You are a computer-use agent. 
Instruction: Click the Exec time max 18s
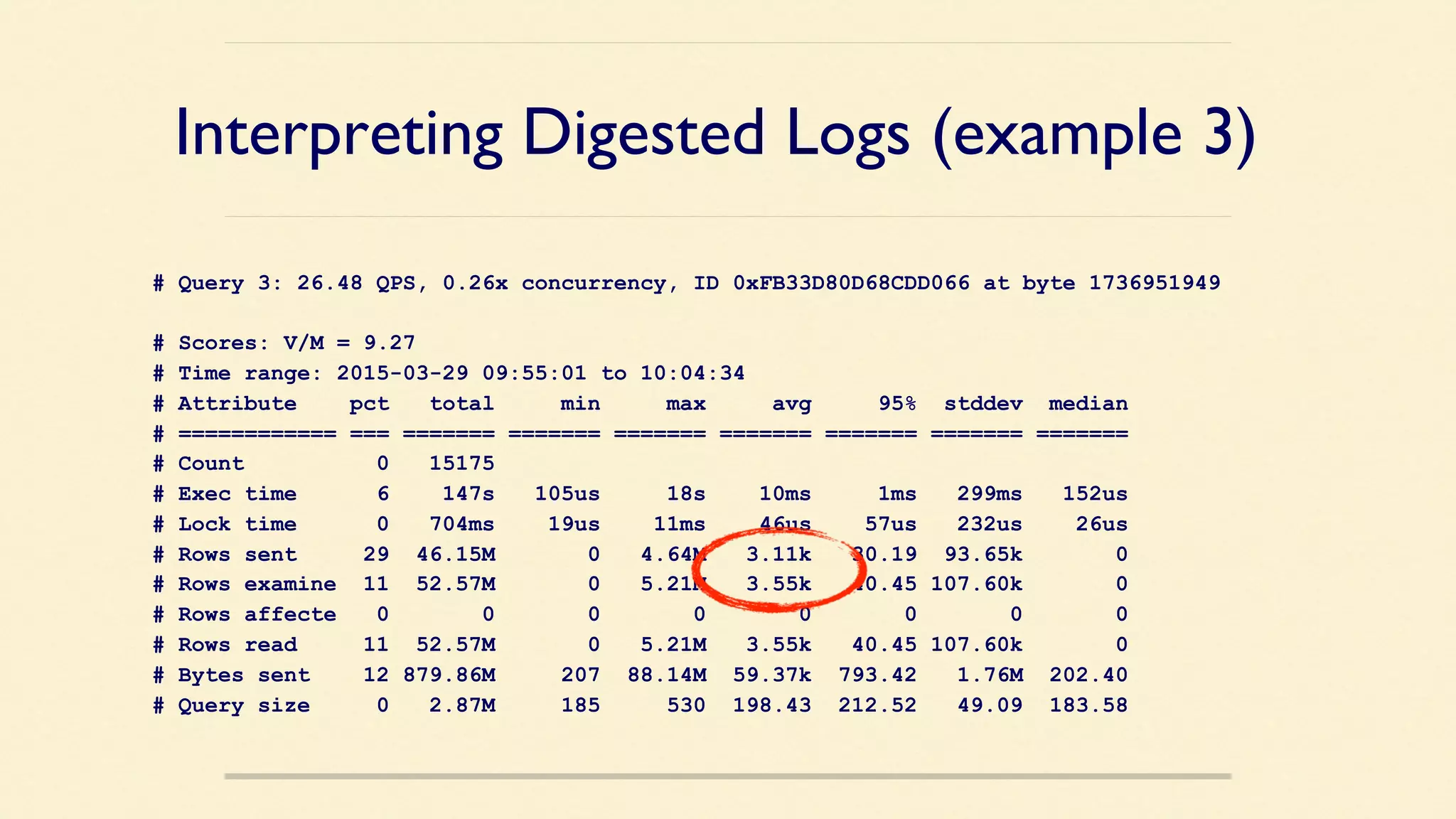[686, 494]
